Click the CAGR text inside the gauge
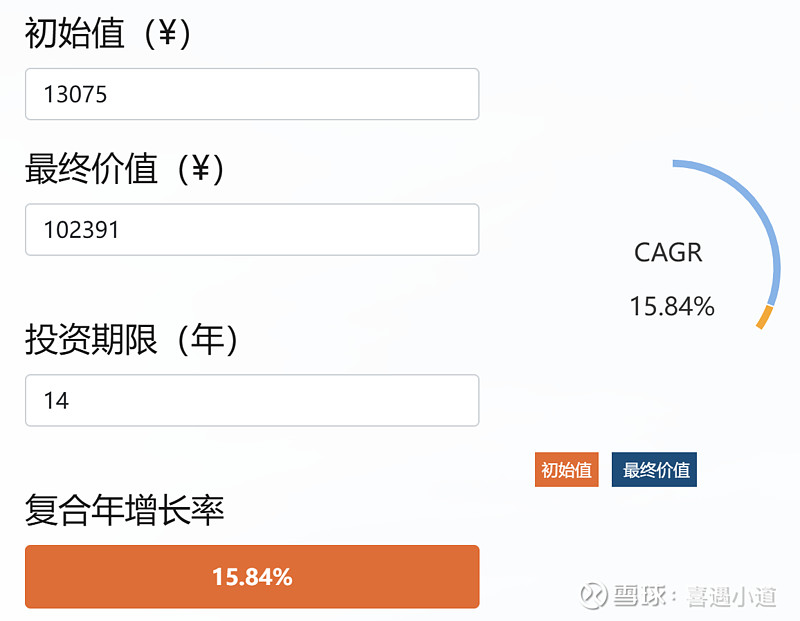This screenshot has height=621, width=800. [668, 253]
